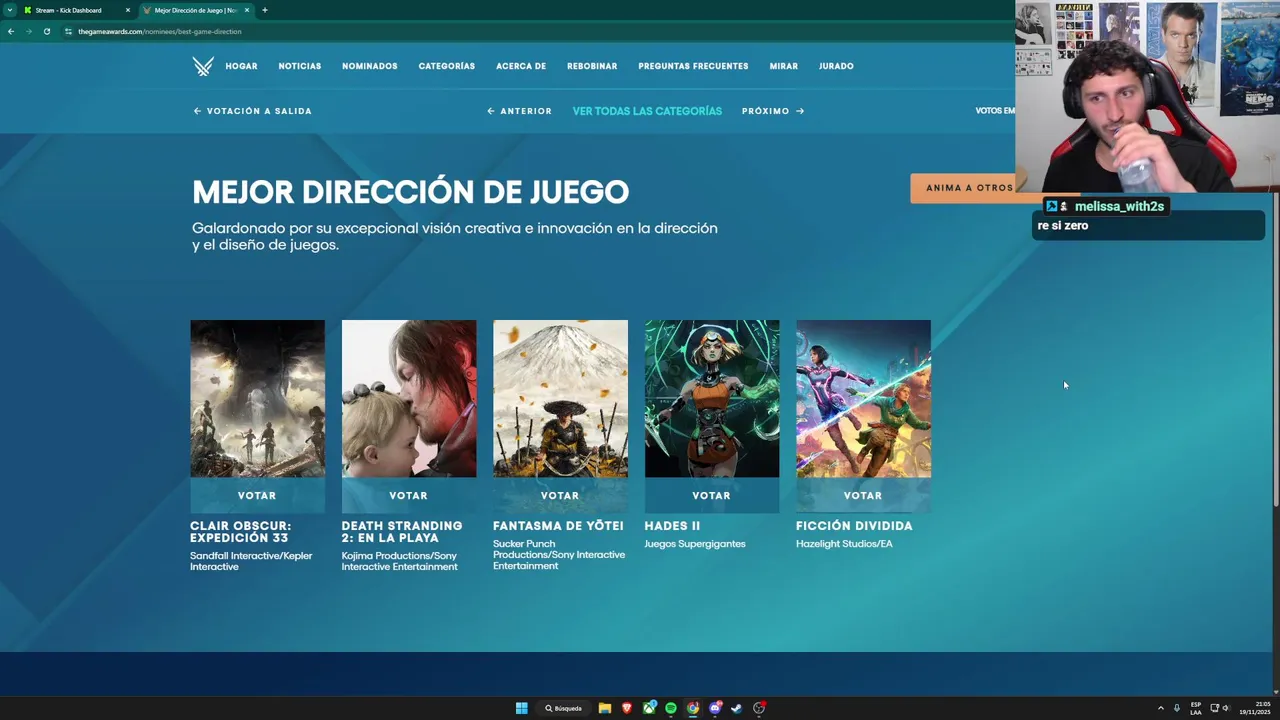Image resolution: width=1280 pixels, height=720 pixels.
Task: Open Chrome from taskbar
Action: [x=693, y=708]
